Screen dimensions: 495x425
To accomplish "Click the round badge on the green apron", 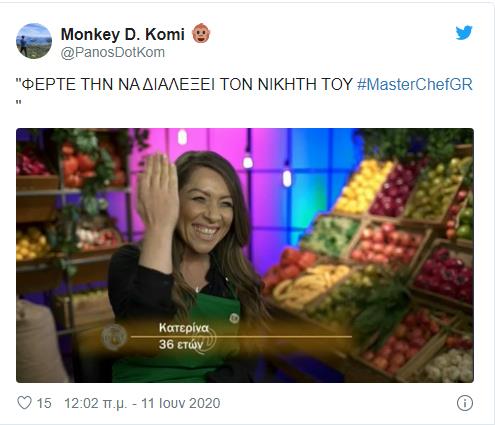I will click(x=234, y=318).
